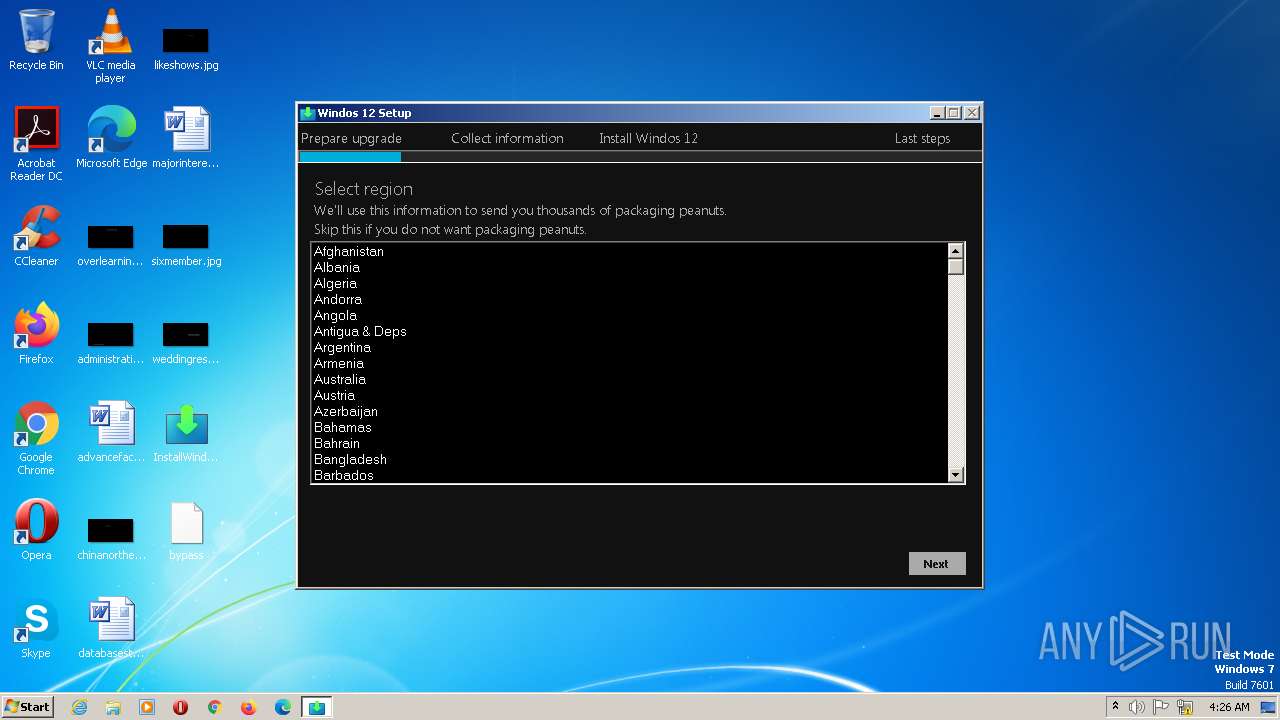
Task: Open Windows Media Player taskbar icon
Action: point(147,707)
